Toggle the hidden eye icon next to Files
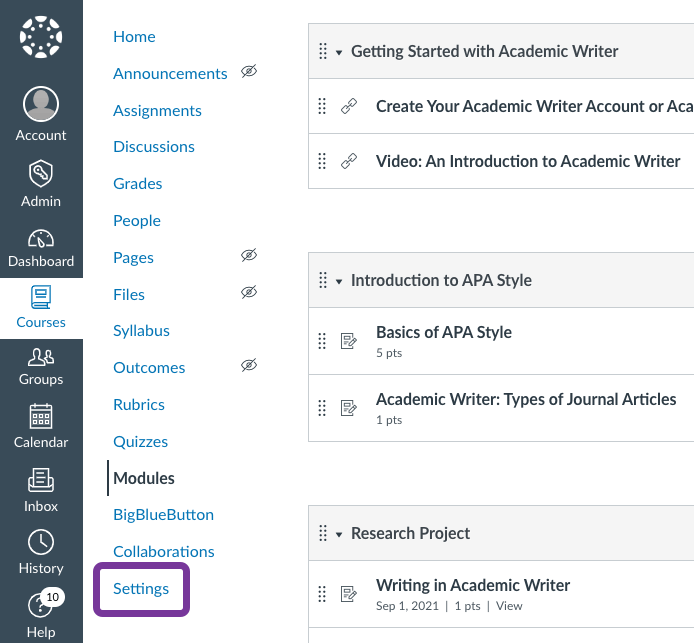694x643 pixels. pos(249,292)
